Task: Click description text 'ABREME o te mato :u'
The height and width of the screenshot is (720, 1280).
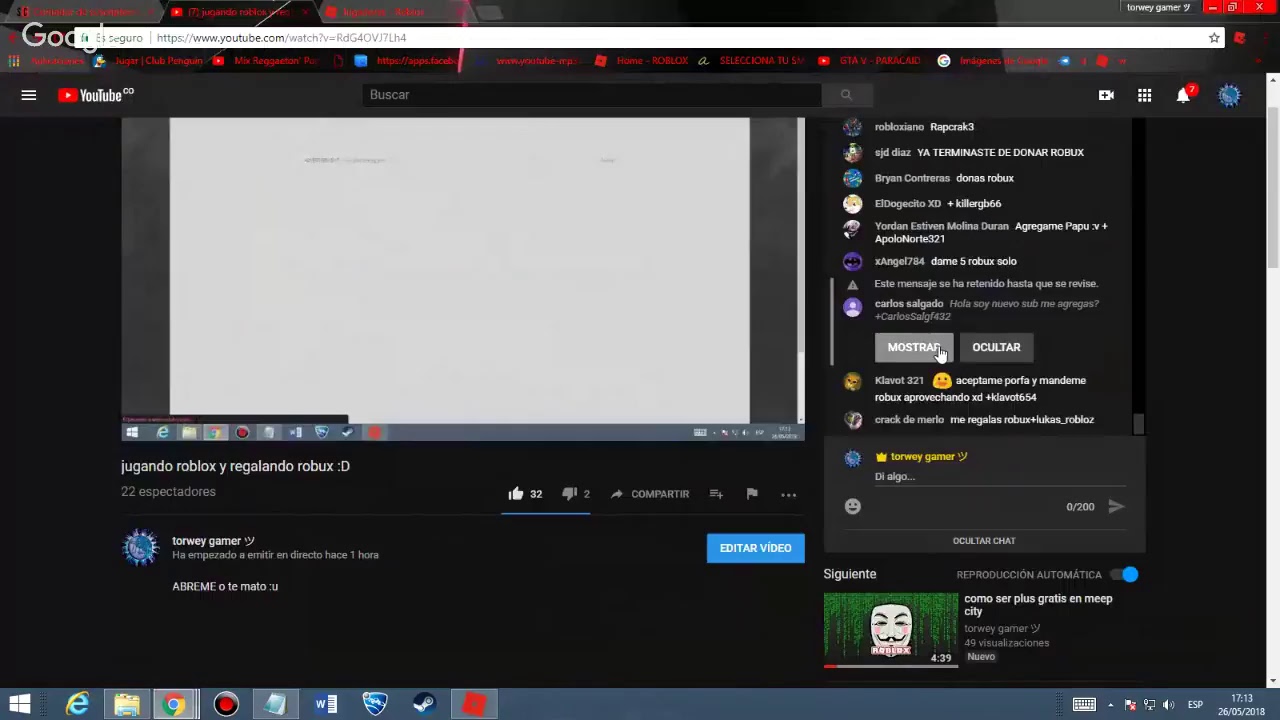Action: pyautogui.click(x=225, y=587)
